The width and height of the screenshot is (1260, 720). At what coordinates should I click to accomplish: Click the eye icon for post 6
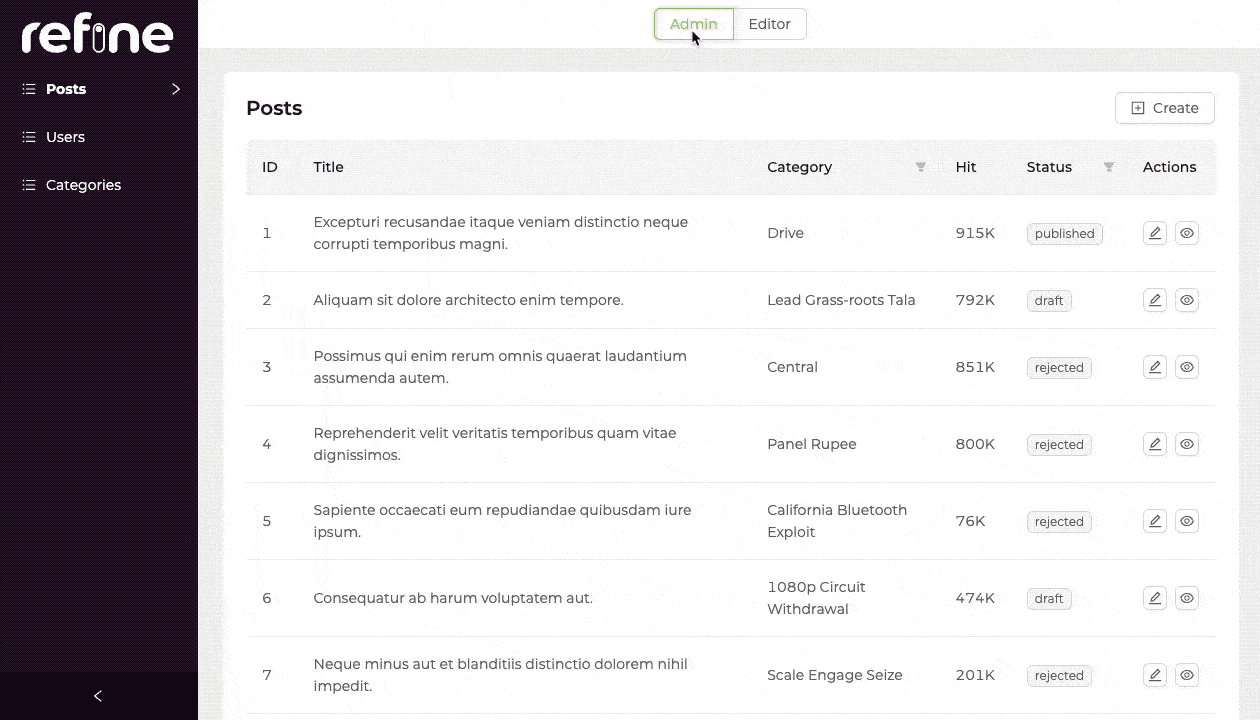tap(1187, 598)
